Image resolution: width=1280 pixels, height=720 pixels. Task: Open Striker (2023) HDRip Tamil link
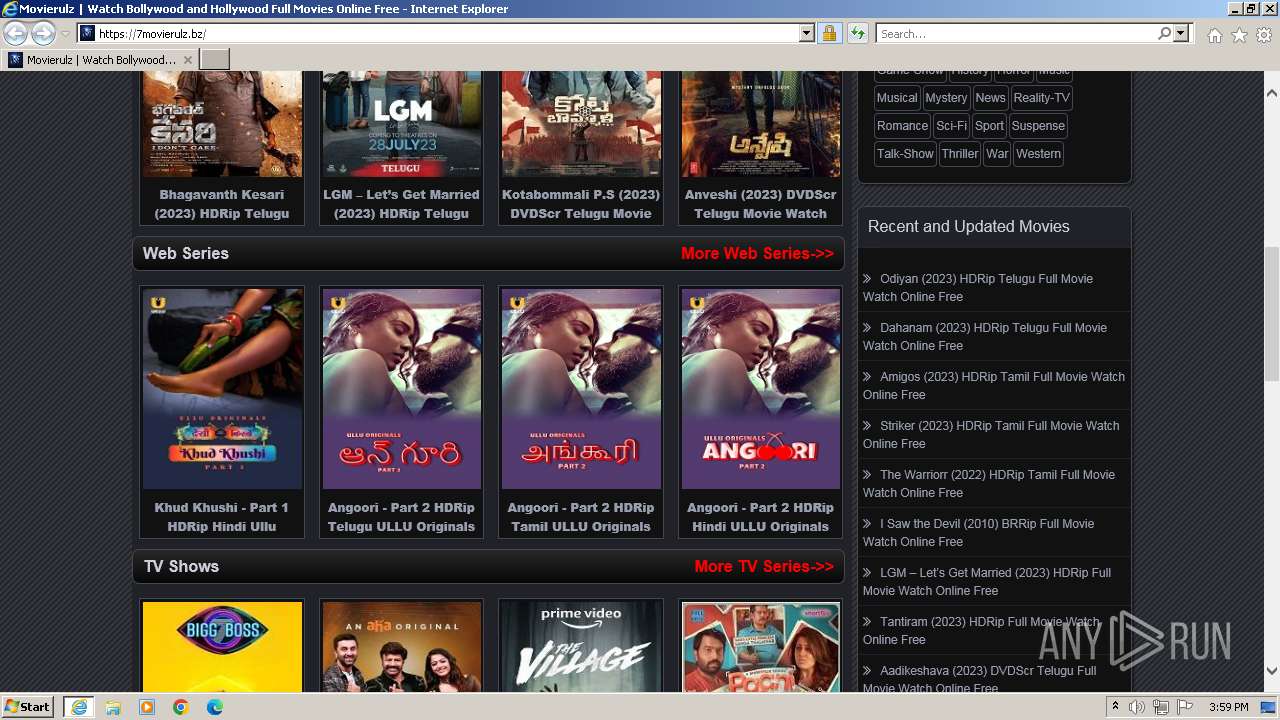pos(991,435)
